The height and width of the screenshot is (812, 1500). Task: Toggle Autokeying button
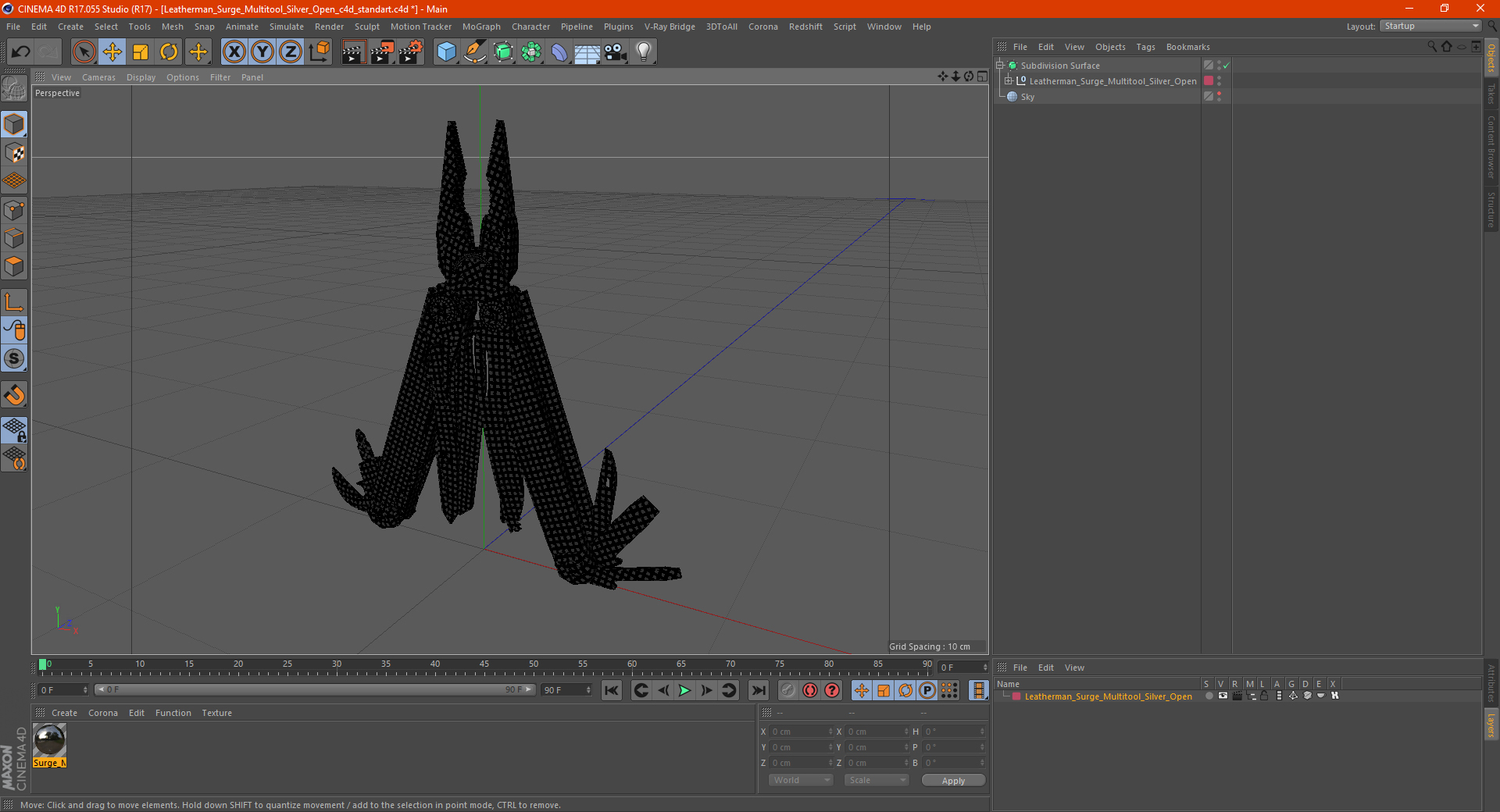(x=810, y=690)
